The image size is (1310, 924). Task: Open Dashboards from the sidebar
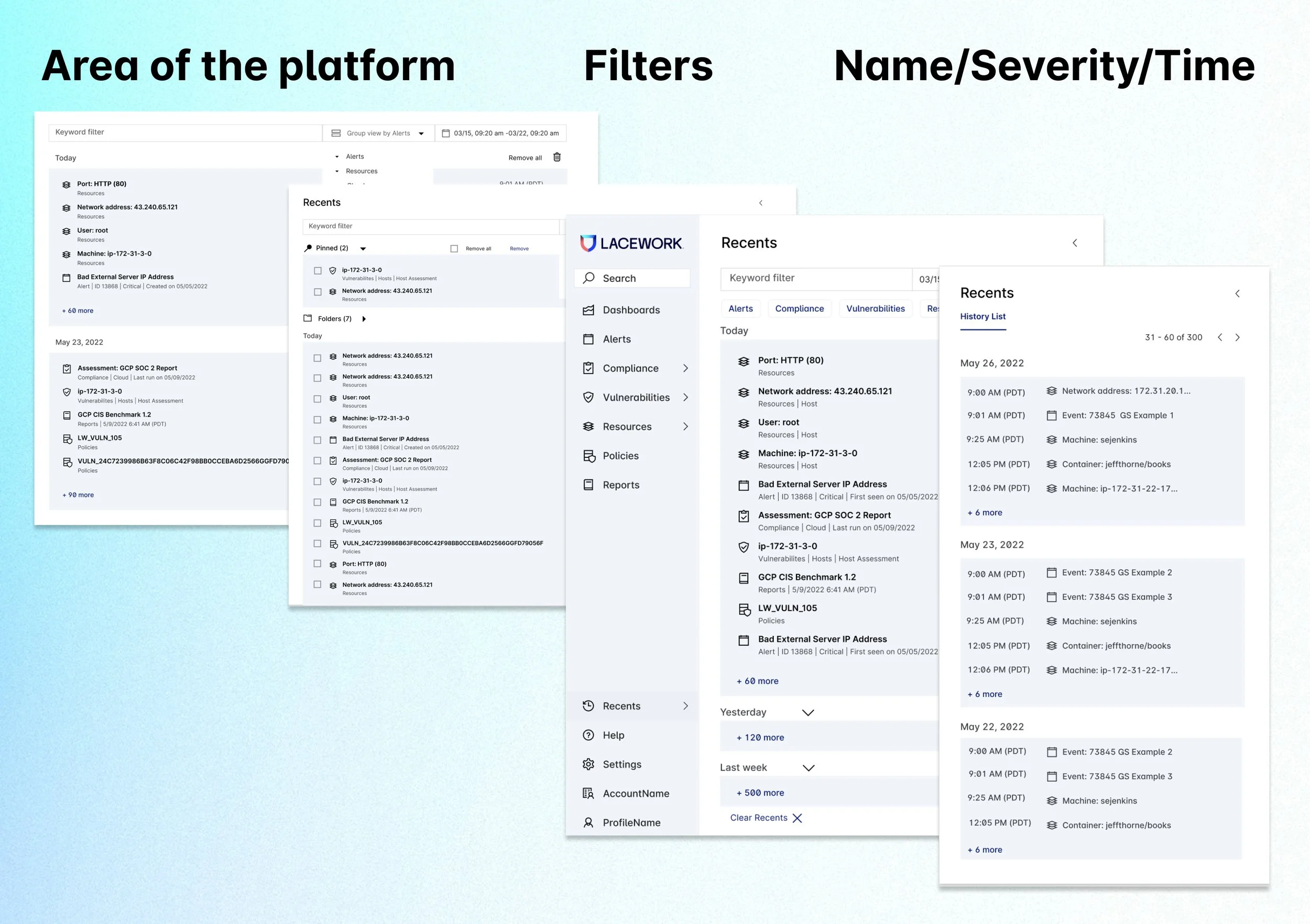pos(630,310)
